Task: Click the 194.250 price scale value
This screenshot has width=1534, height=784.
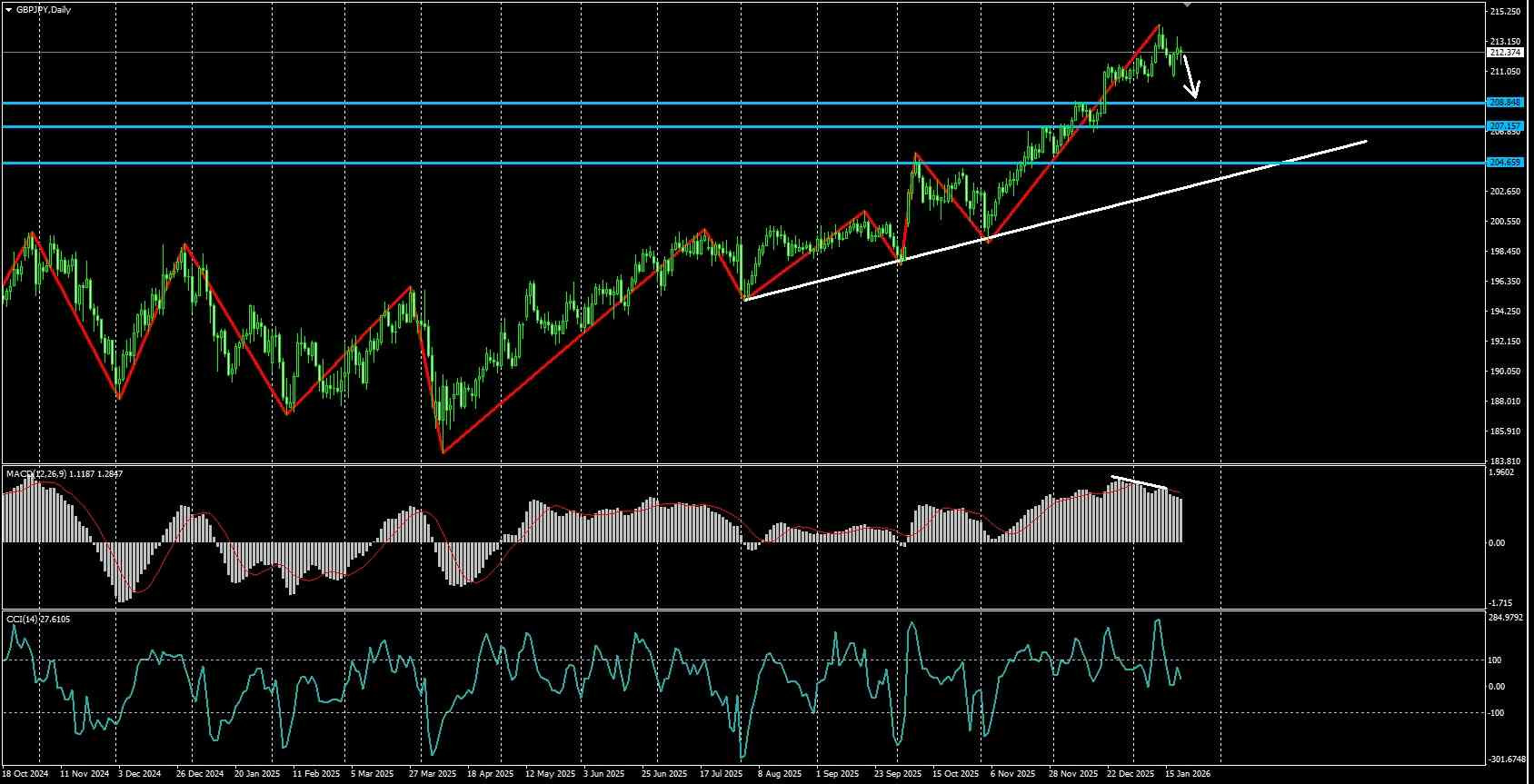Action: [x=1505, y=312]
